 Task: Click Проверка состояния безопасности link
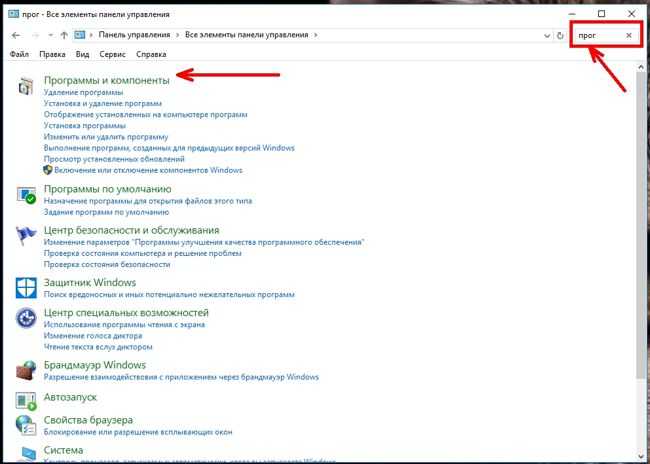[107, 265]
